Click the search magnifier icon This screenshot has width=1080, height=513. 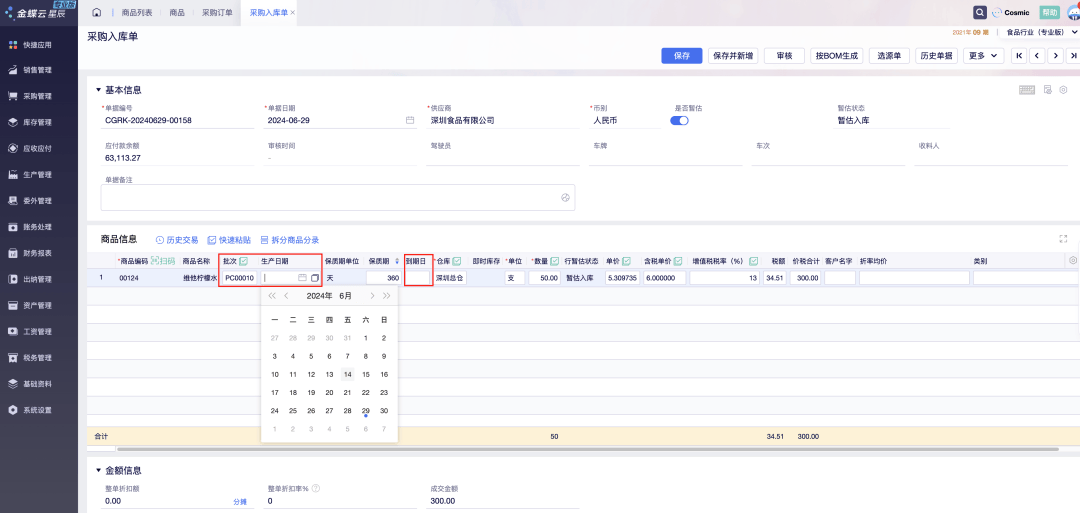pyautogui.click(x=979, y=12)
